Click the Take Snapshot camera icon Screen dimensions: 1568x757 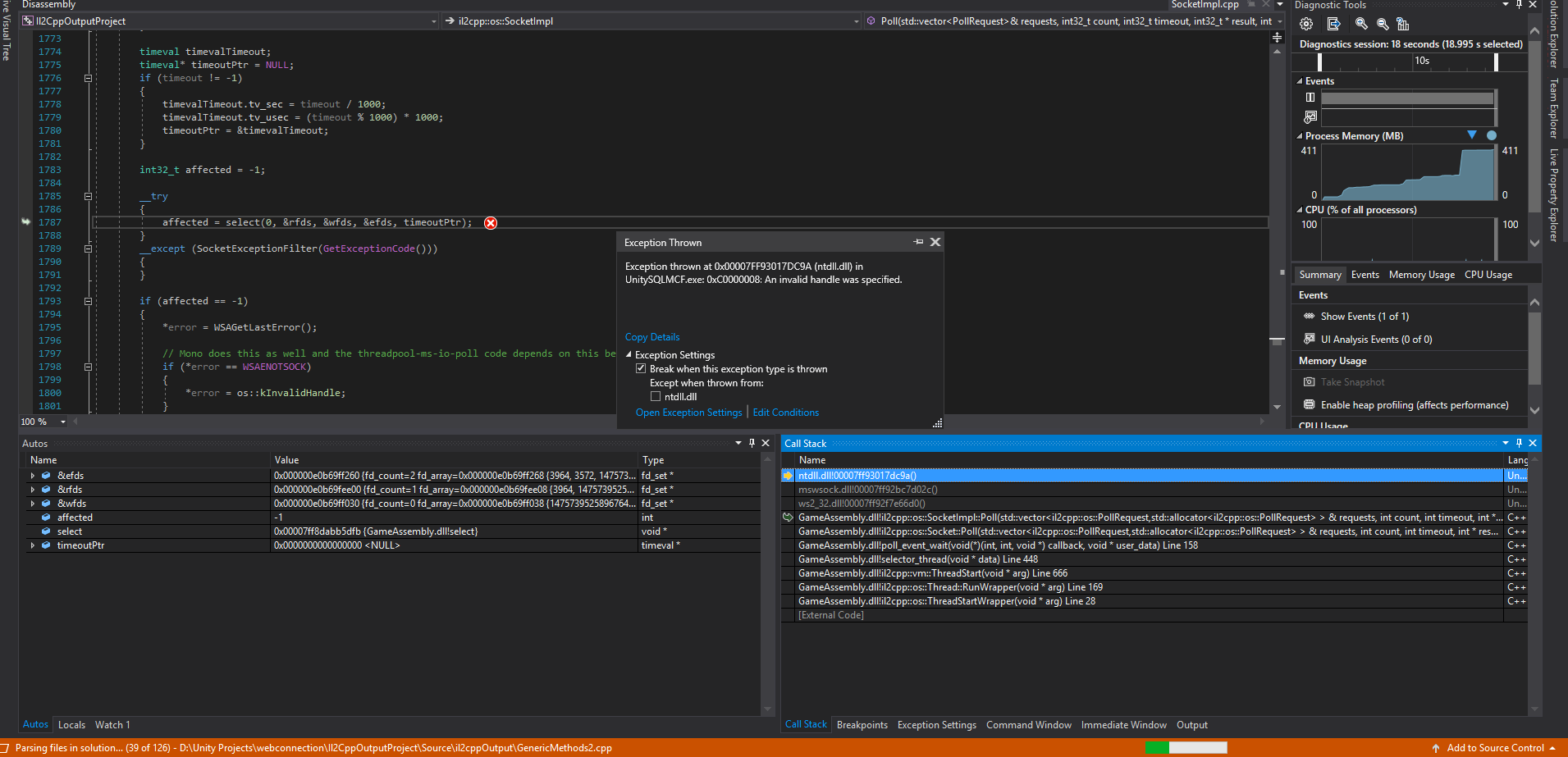pyautogui.click(x=1308, y=381)
